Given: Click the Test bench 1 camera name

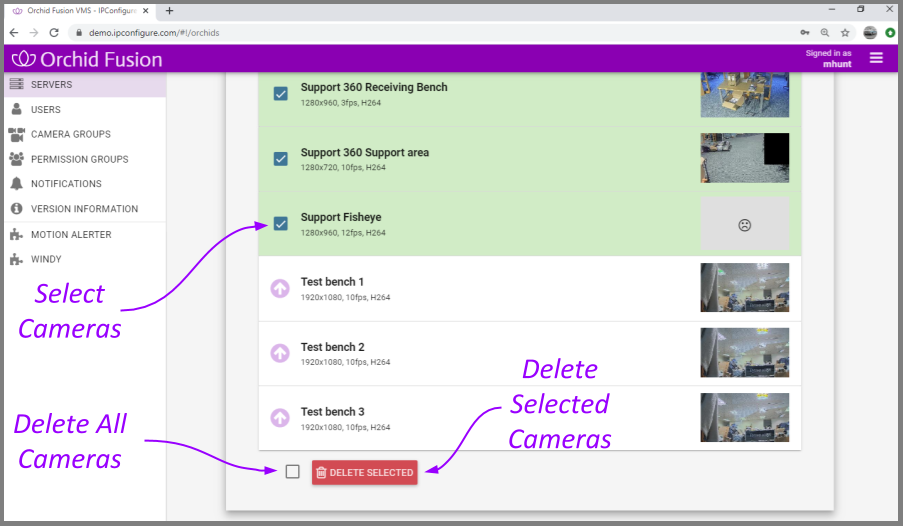Looking at the screenshot, I should click(332, 282).
